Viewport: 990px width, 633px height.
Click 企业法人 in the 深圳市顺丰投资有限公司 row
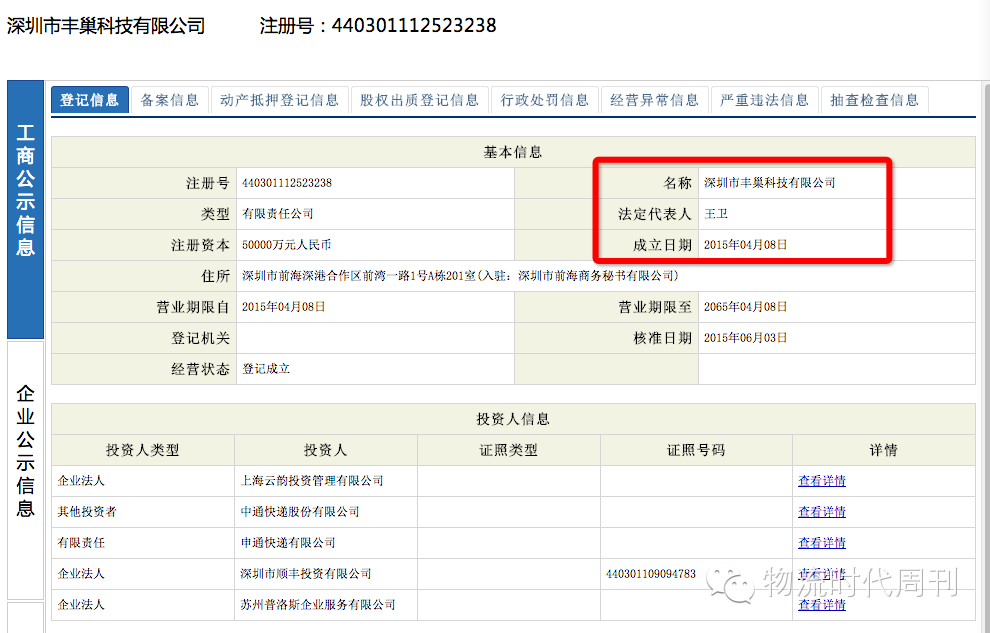pyautogui.click(x=81, y=574)
